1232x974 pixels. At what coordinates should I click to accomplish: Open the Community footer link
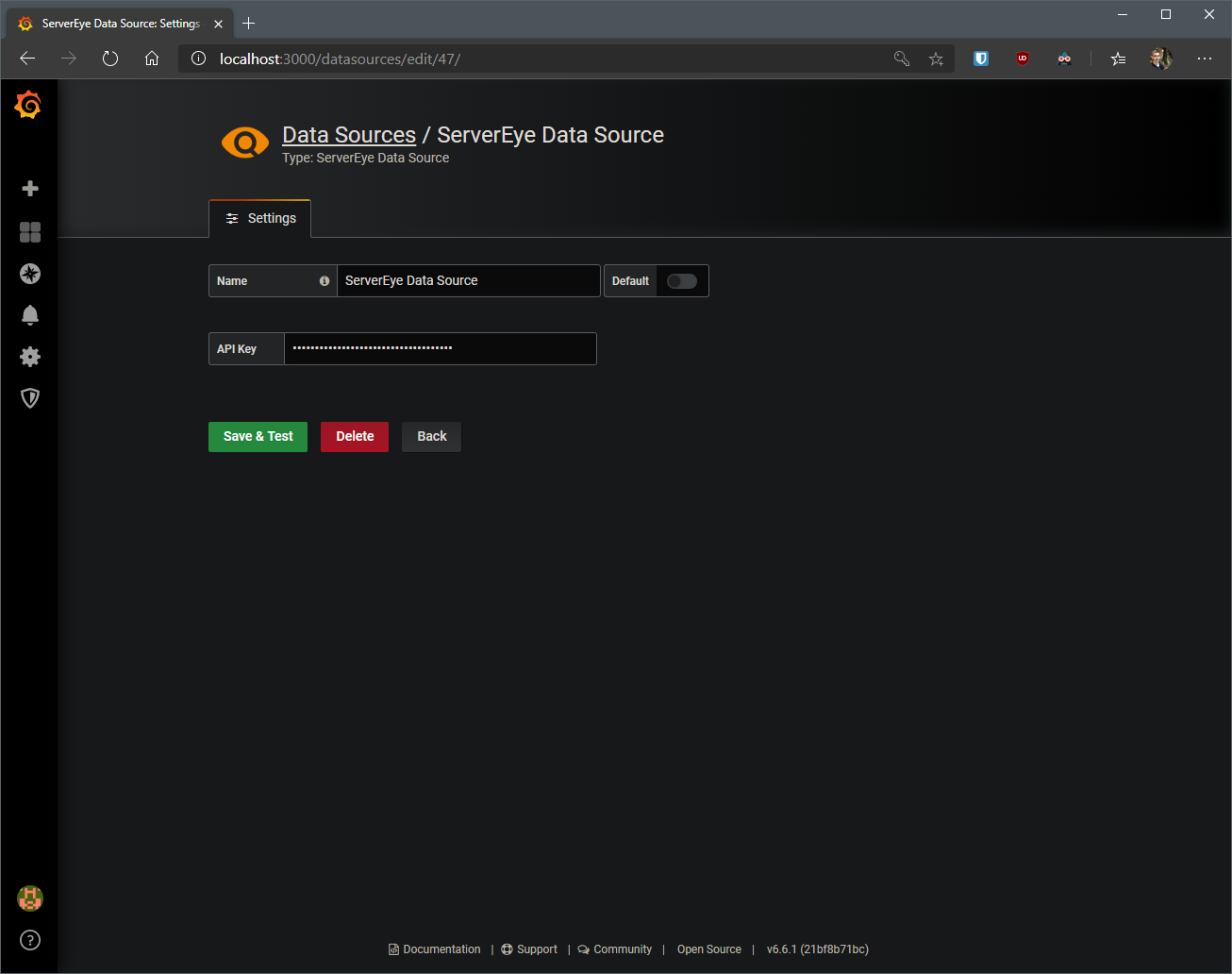click(x=615, y=949)
